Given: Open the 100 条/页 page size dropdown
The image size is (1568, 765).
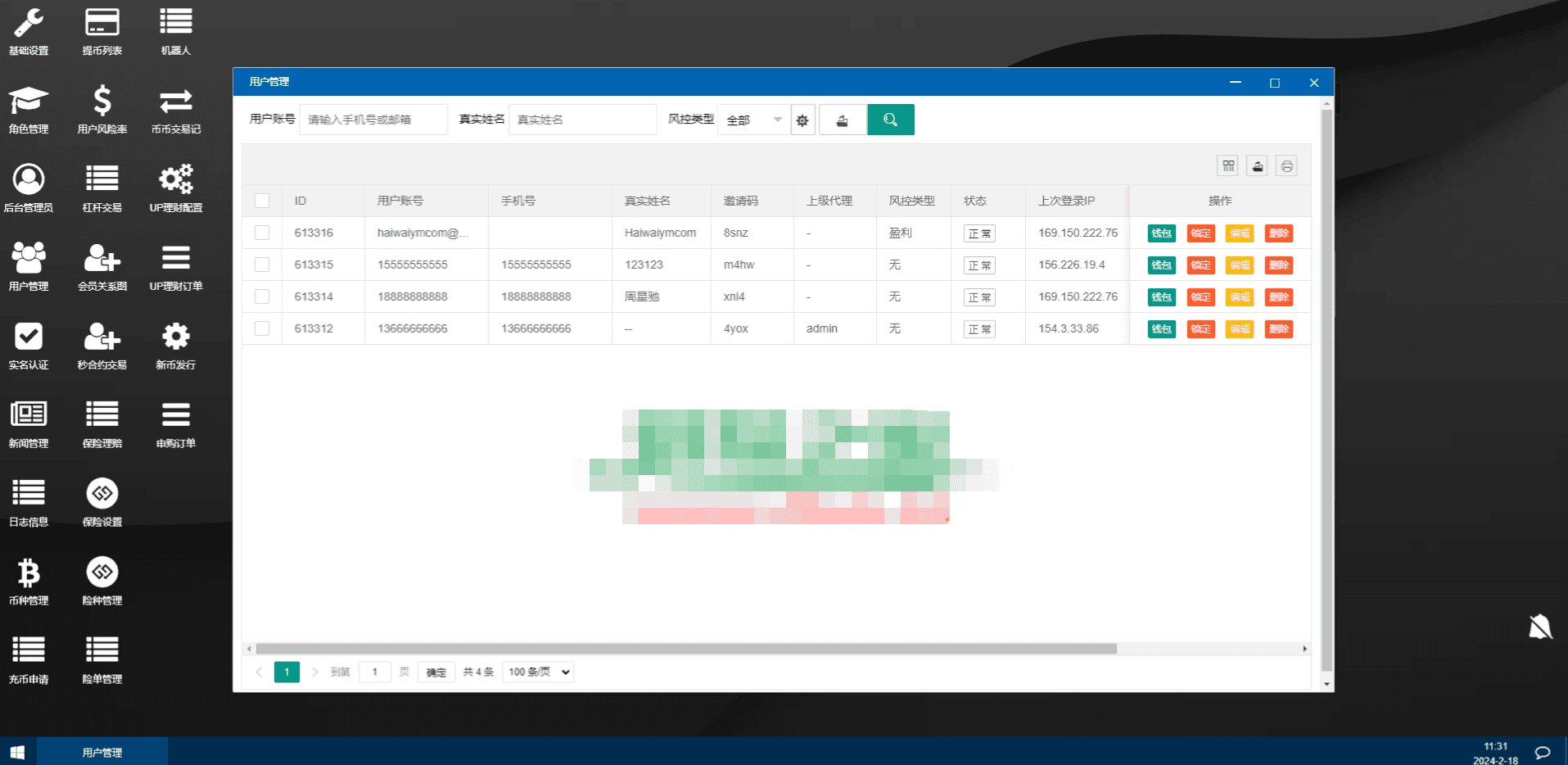Looking at the screenshot, I should click(538, 672).
